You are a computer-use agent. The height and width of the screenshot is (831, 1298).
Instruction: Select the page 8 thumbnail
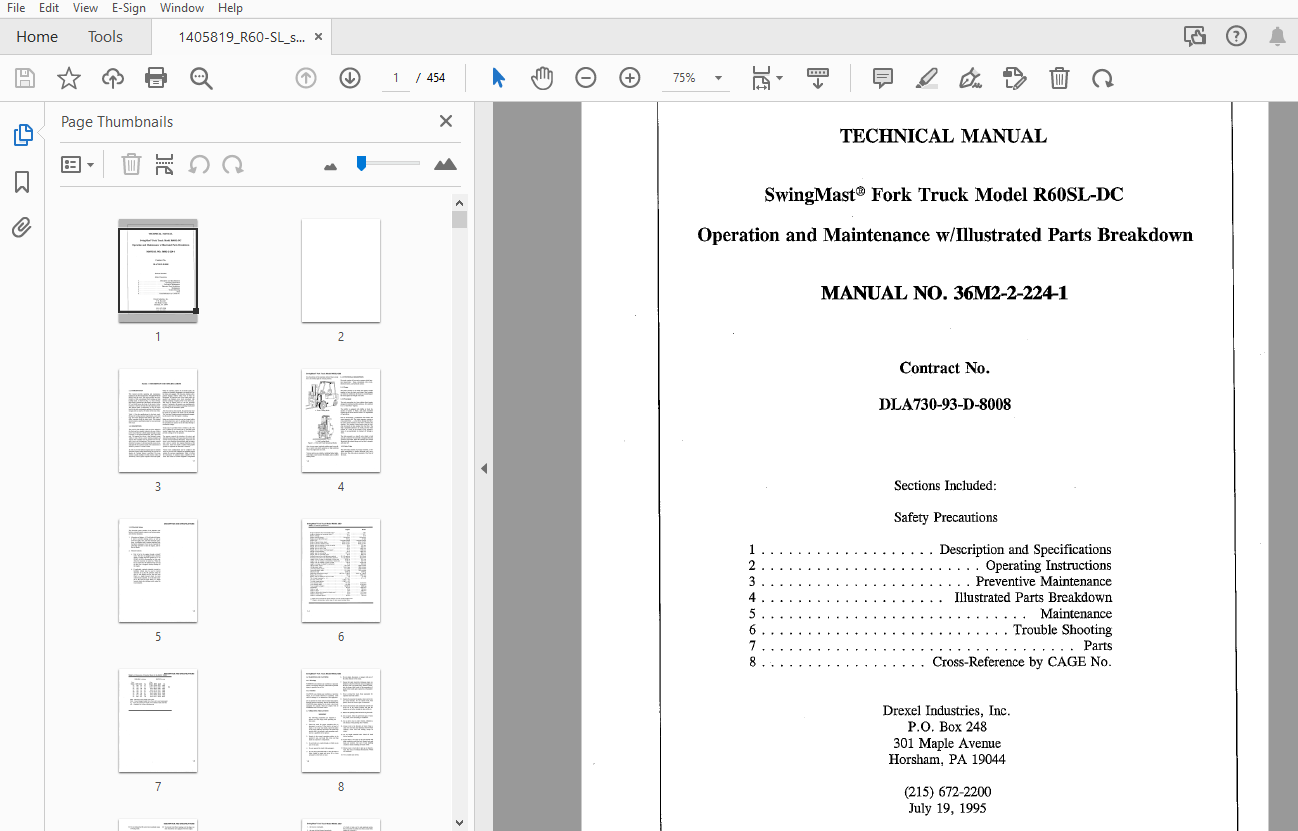pyautogui.click(x=341, y=720)
